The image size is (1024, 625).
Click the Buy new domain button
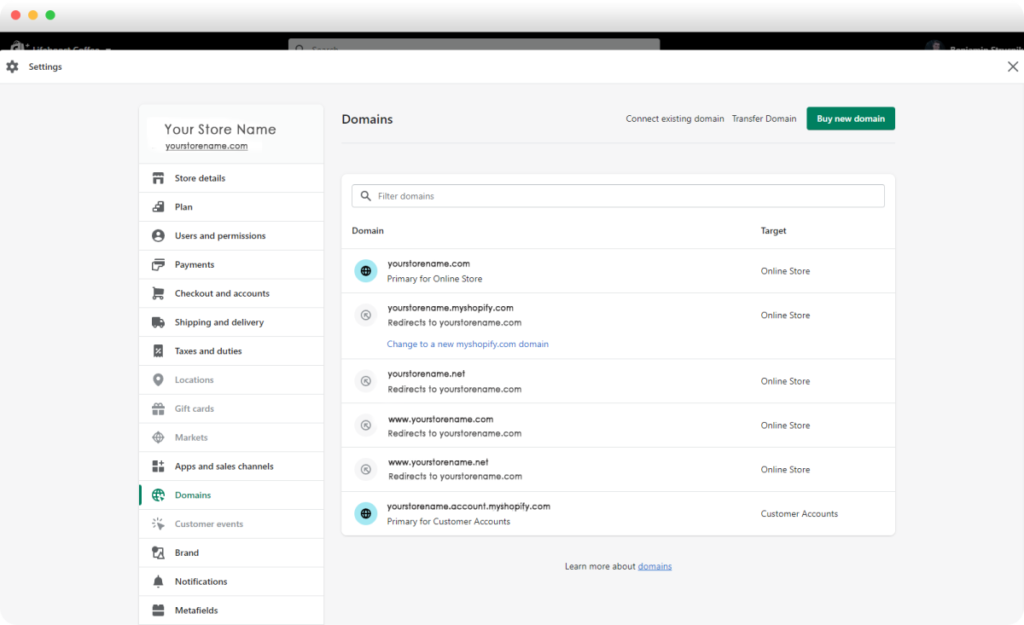pos(850,119)
